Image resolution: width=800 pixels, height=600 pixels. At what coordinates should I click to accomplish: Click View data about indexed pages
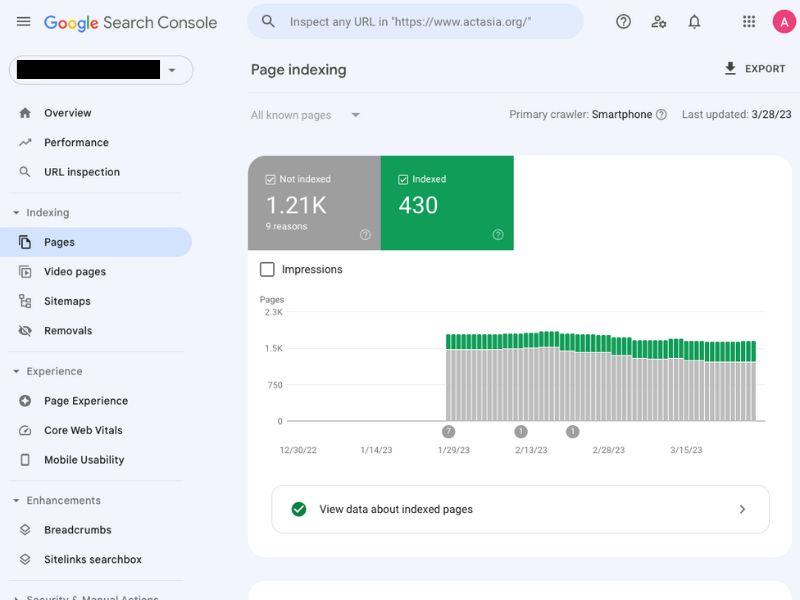pos(520,509)
